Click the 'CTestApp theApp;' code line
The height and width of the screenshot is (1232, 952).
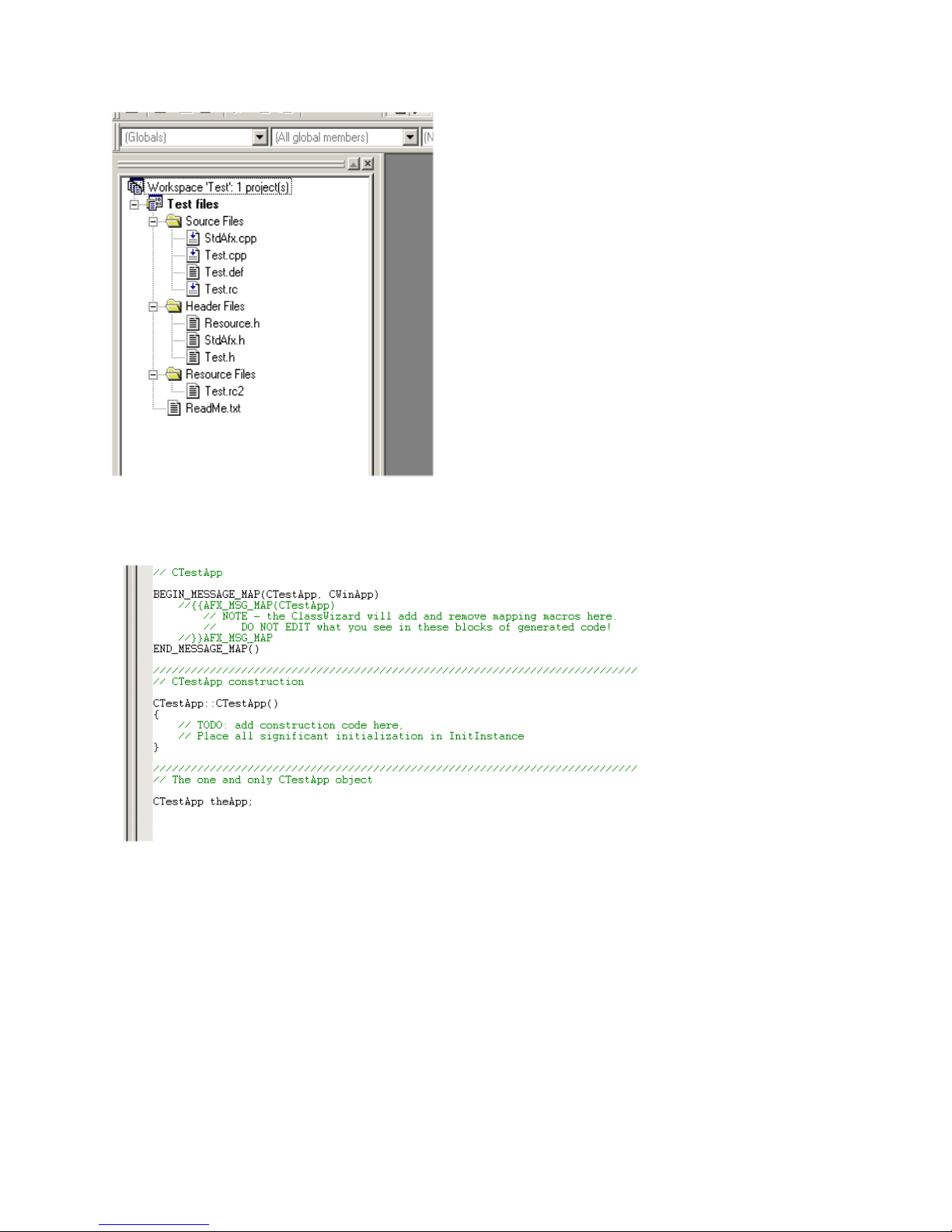[203, 801]
